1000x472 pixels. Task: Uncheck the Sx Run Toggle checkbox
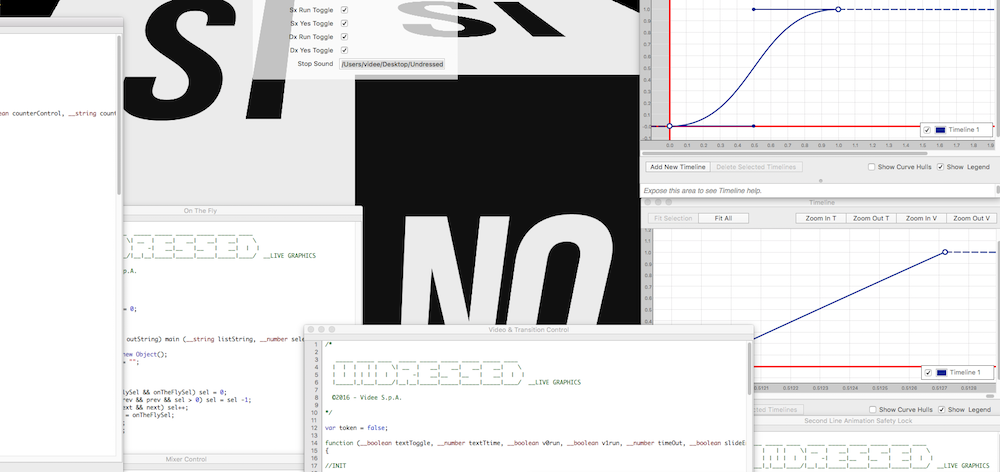coord(345,9)
